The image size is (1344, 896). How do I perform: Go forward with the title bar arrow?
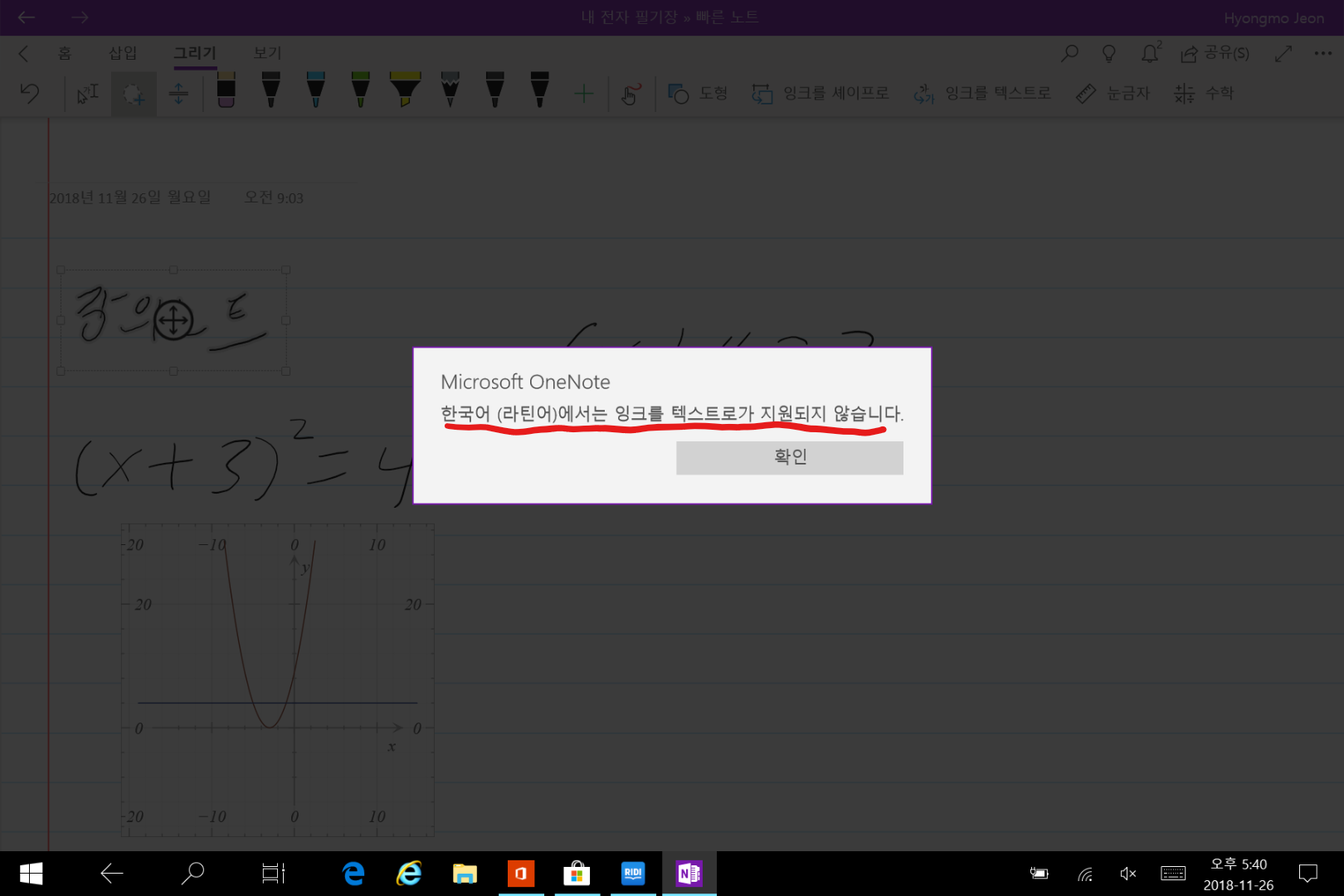(80, 17)
